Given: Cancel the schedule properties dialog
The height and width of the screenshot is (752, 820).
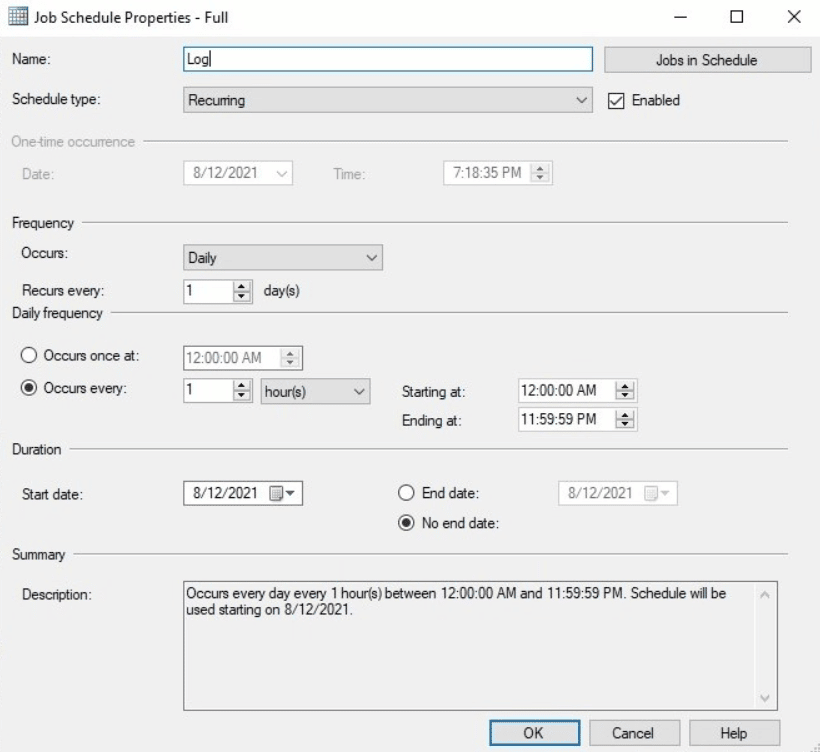Looking at the screenshot, I should [x=634, y=732].
